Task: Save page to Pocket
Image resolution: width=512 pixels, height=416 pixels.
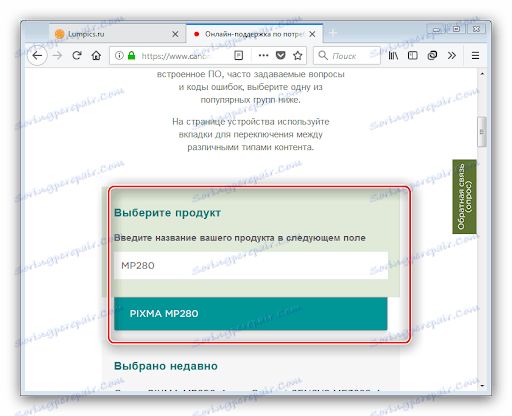Action: tap(281, 55)
